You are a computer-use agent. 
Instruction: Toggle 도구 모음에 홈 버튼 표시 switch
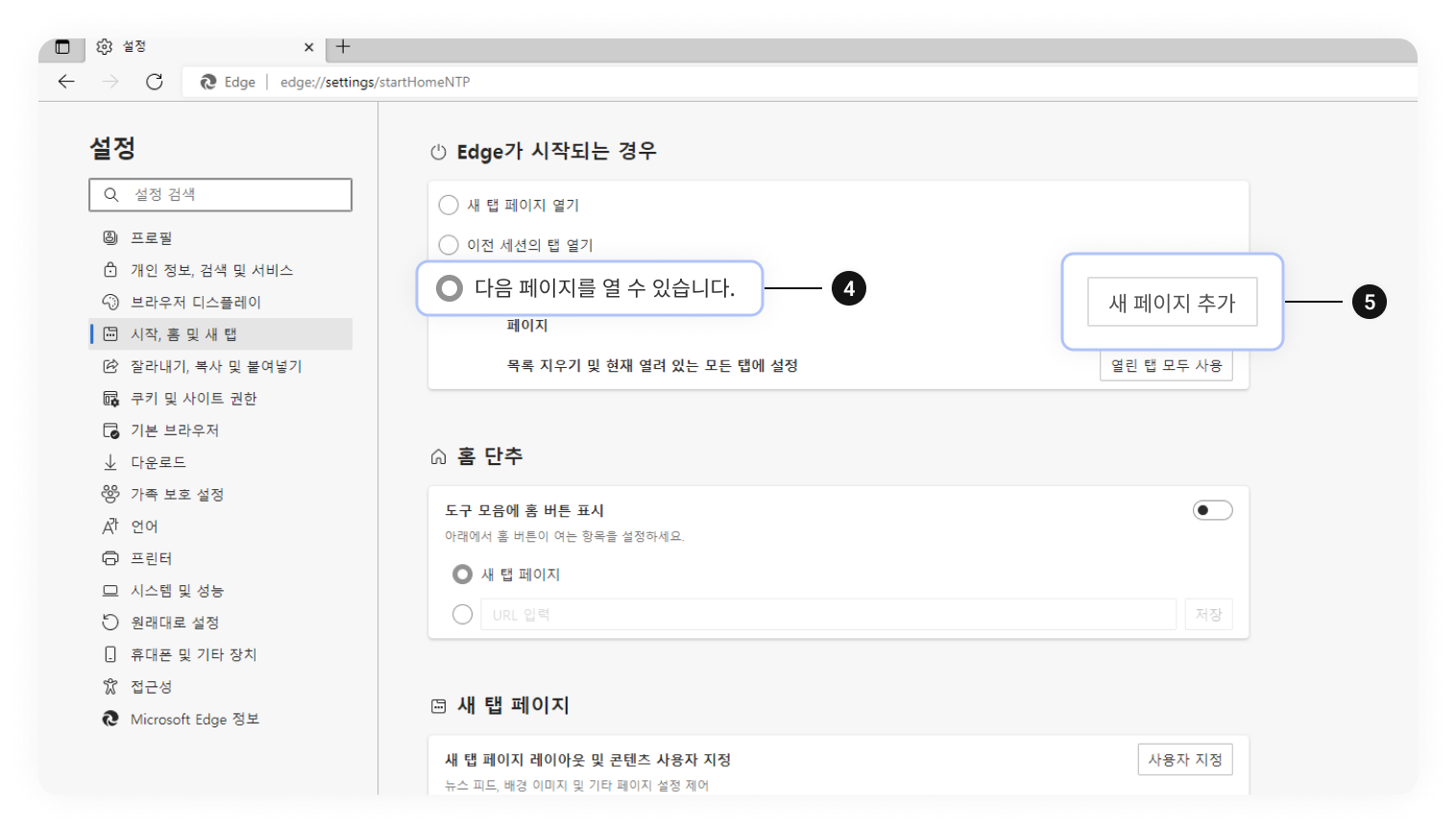click(1213, 510)
